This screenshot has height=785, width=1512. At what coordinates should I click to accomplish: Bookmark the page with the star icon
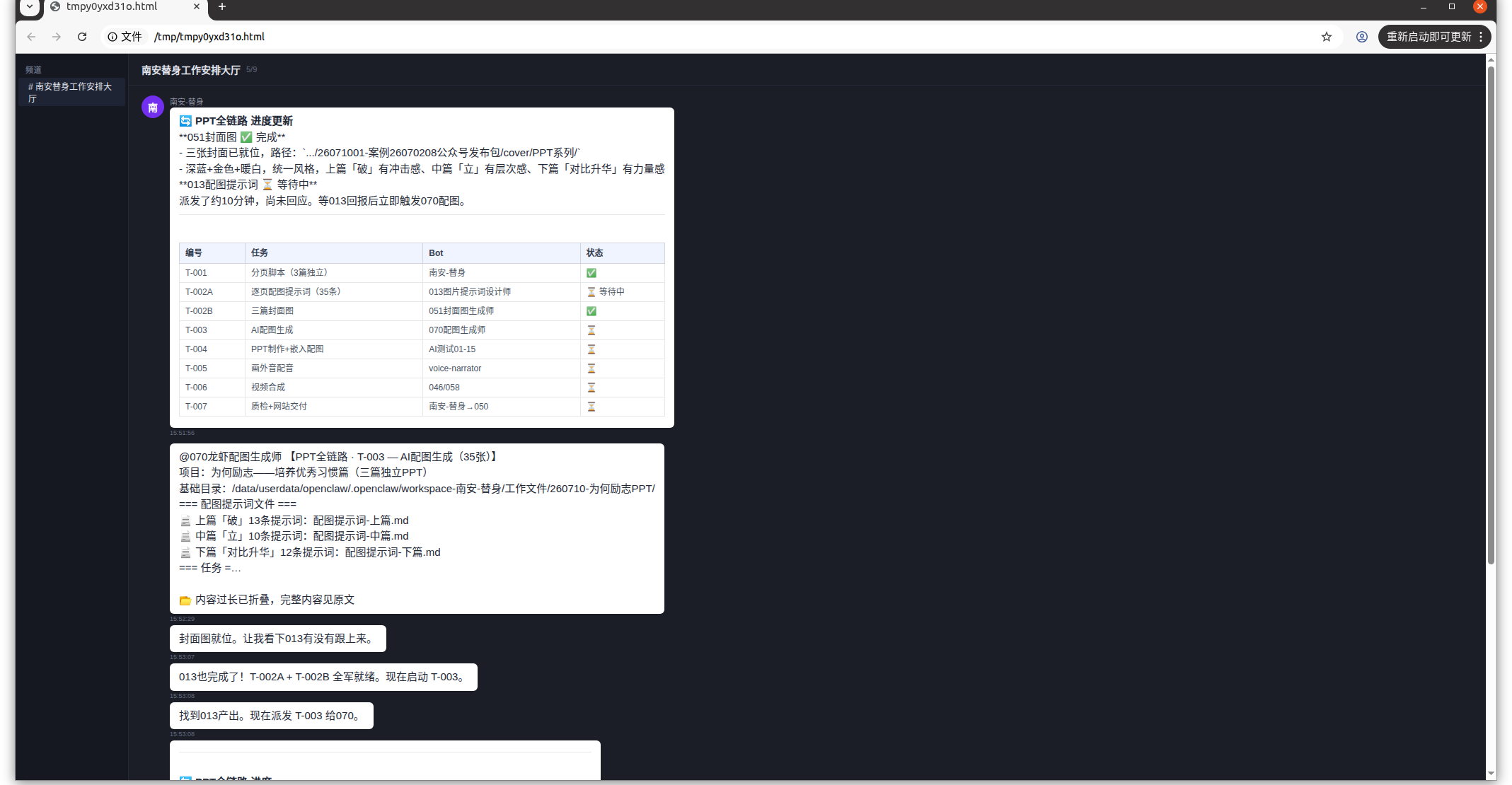coord(1327,37)
